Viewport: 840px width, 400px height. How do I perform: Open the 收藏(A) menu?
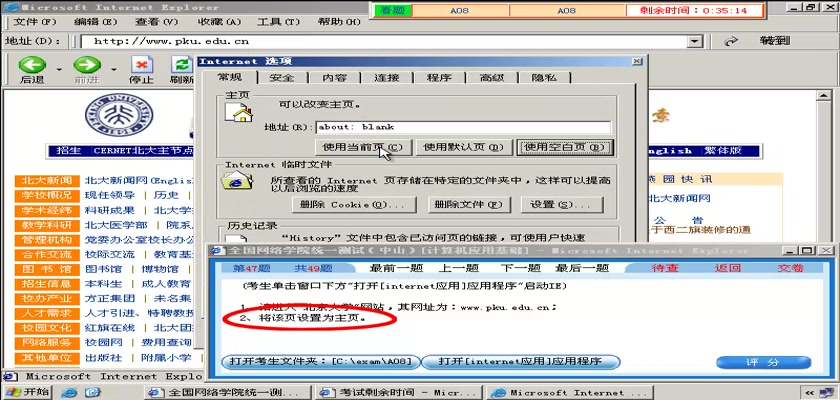(220, 22)
